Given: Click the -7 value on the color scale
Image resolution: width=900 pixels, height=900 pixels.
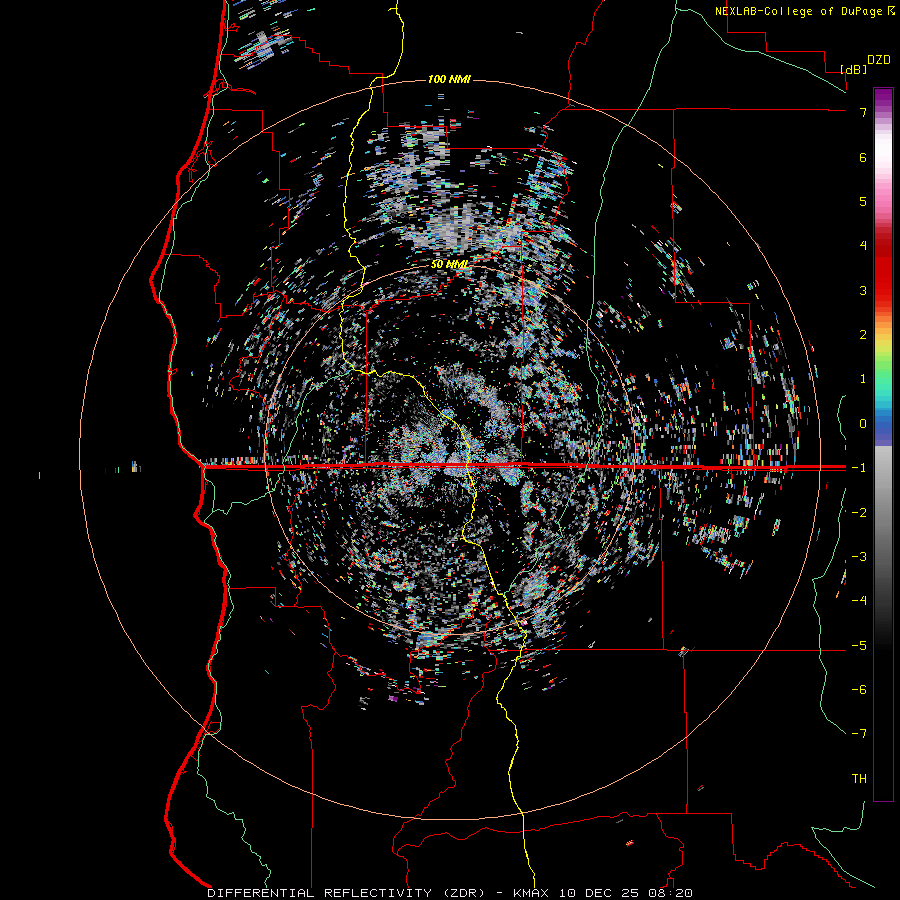Looking at the screenshot, I should [x=859, y=734].
